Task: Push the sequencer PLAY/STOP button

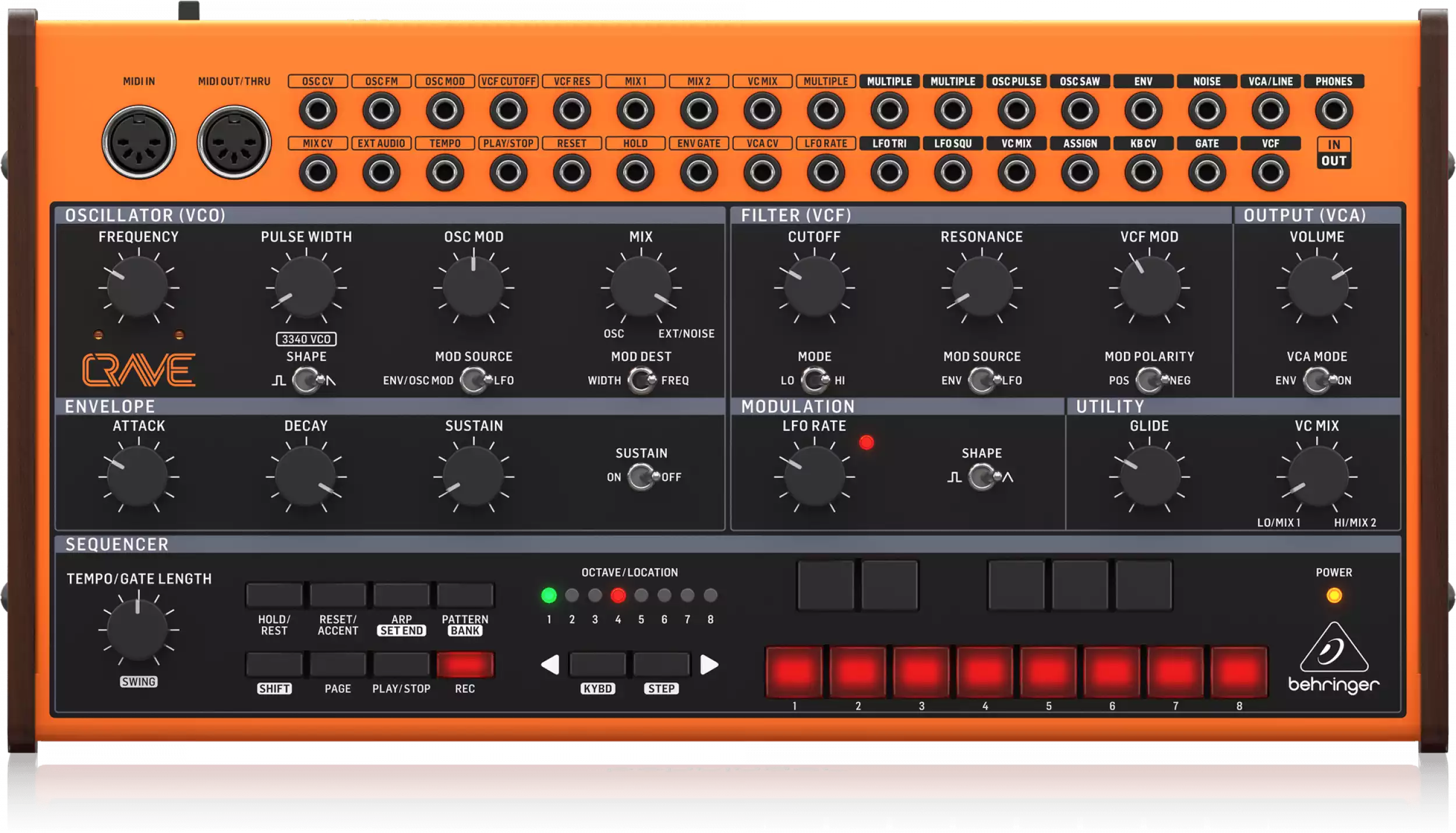Action: [401, 664]
